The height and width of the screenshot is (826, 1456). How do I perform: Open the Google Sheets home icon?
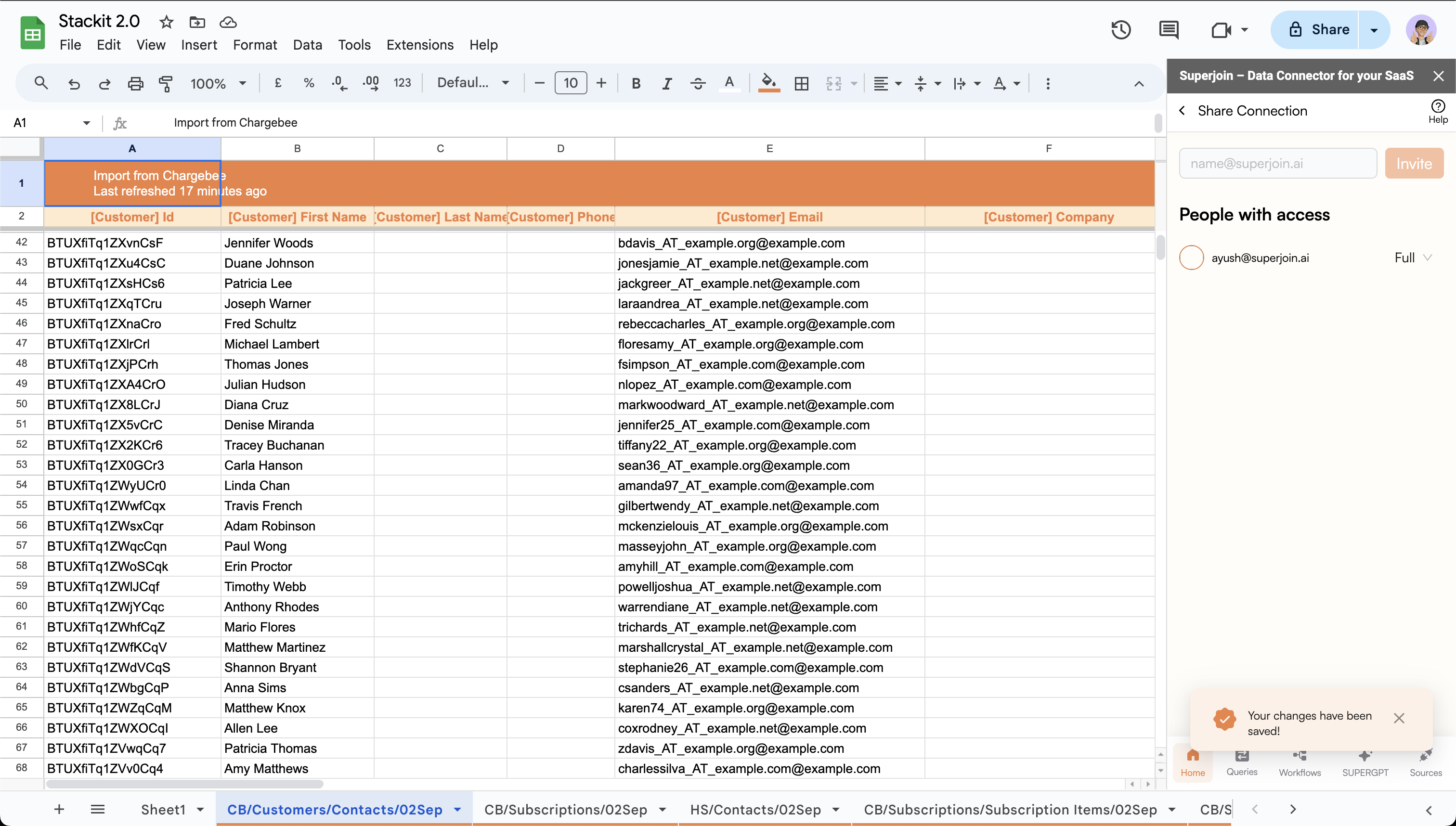32,33
